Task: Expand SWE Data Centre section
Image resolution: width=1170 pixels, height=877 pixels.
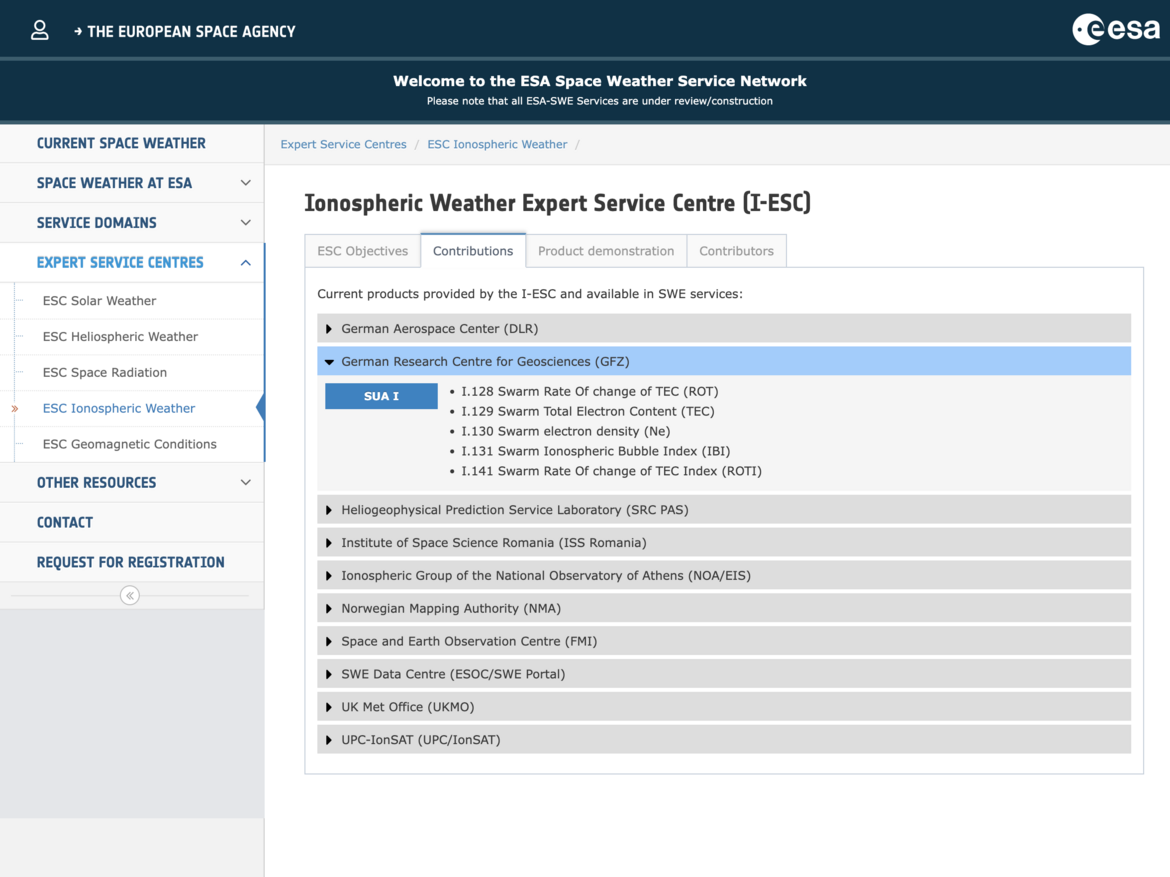Action: coord(724,674)
